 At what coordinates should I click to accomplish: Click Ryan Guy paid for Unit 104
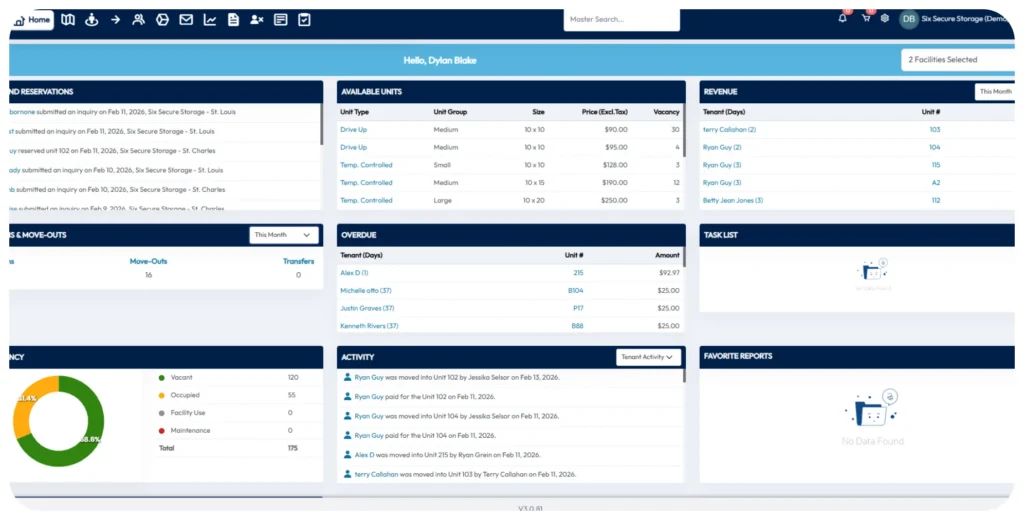[369, 435]
